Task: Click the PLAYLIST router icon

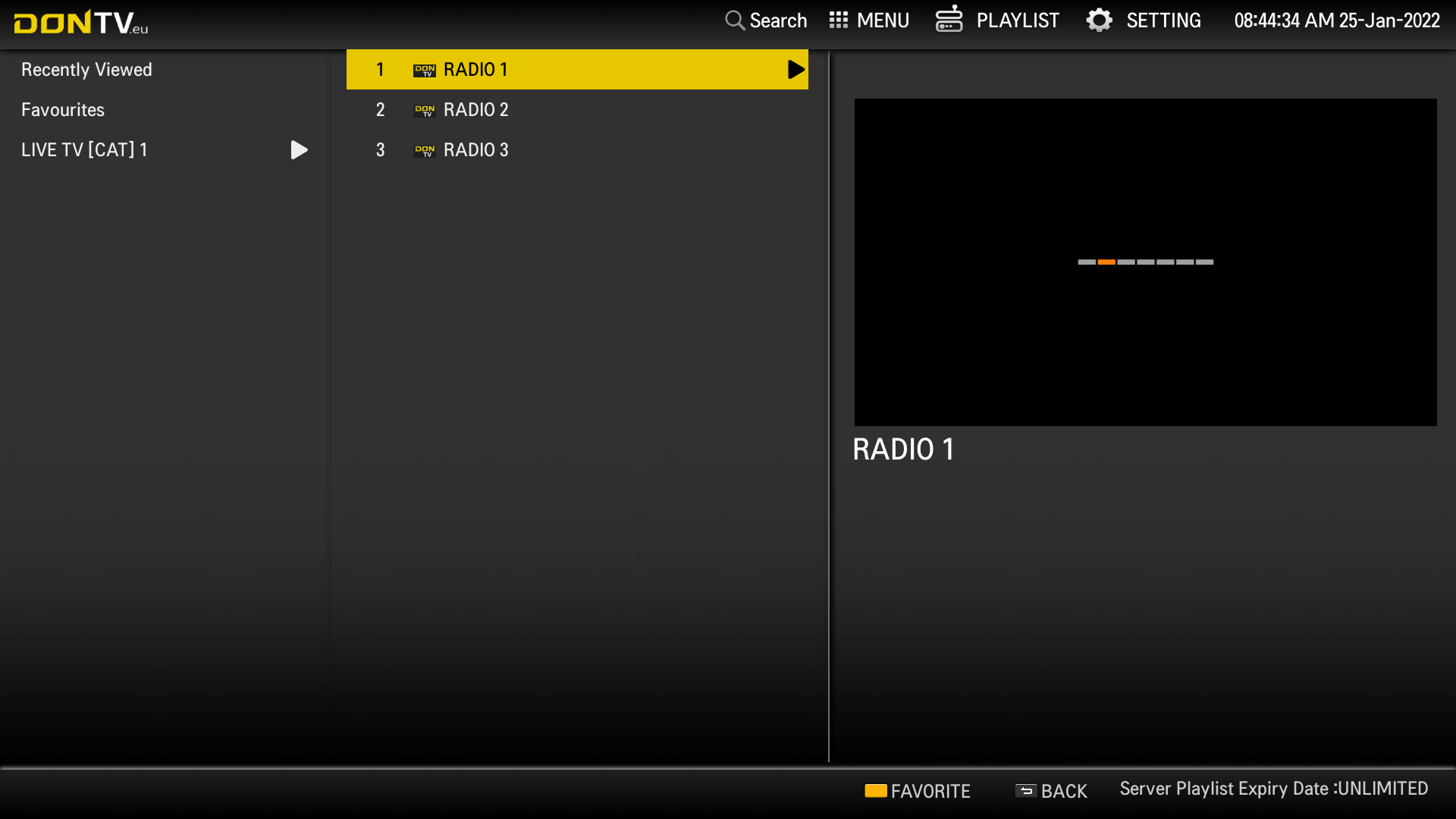Action: tap(949, 20)
